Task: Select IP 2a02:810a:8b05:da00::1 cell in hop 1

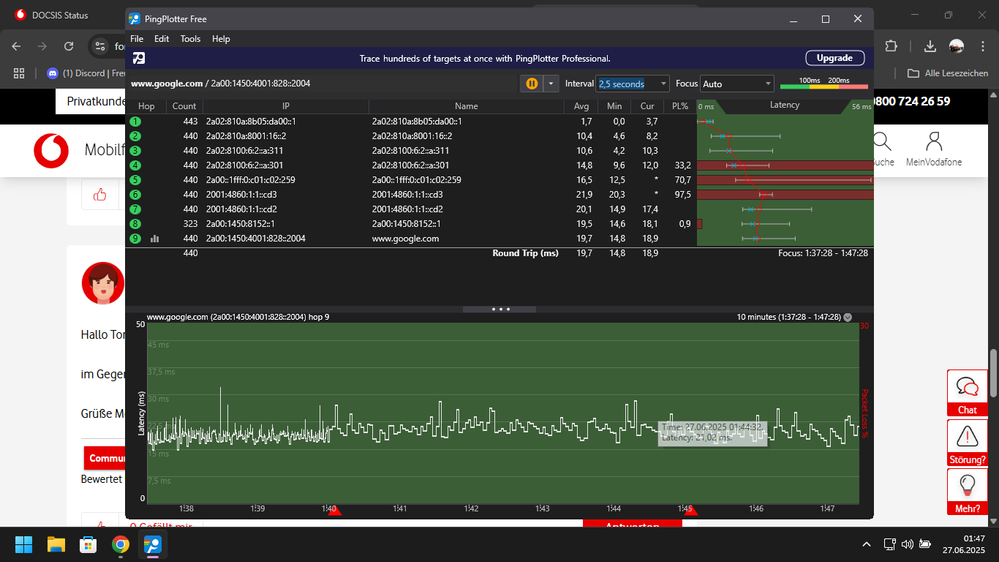Action: 250,121
